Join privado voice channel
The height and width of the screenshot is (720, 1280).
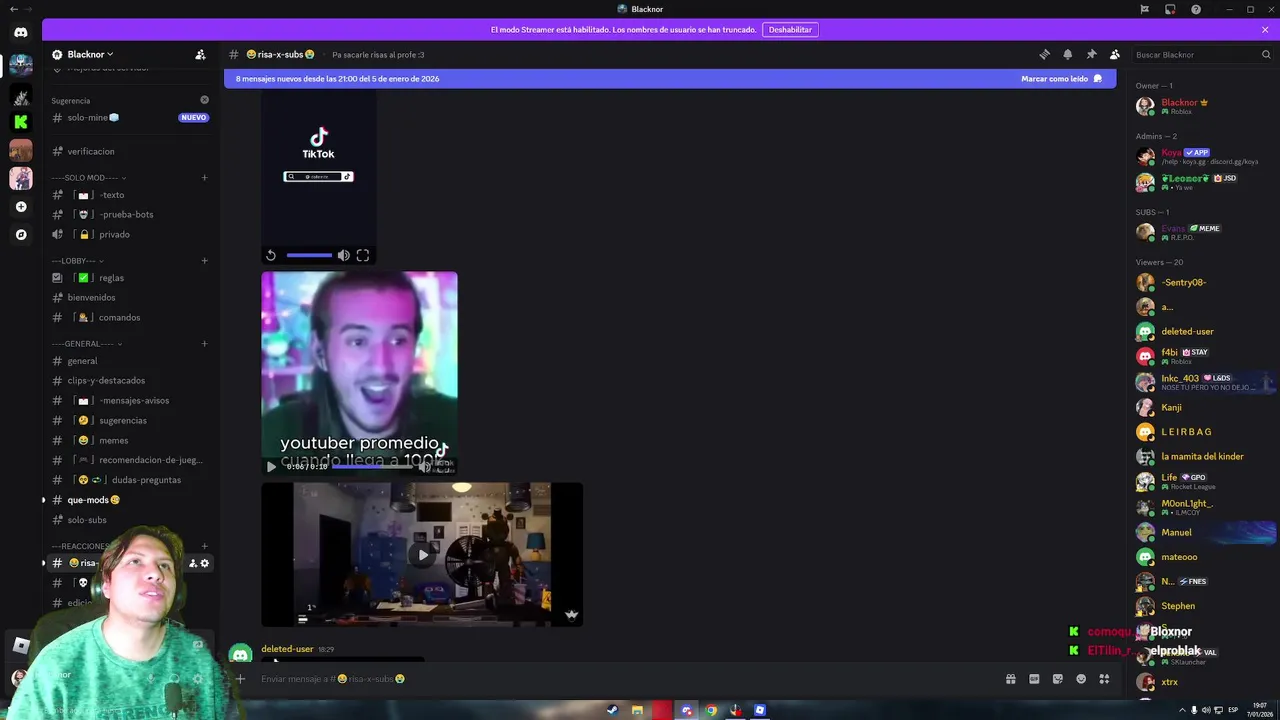[x=130, y=234]
